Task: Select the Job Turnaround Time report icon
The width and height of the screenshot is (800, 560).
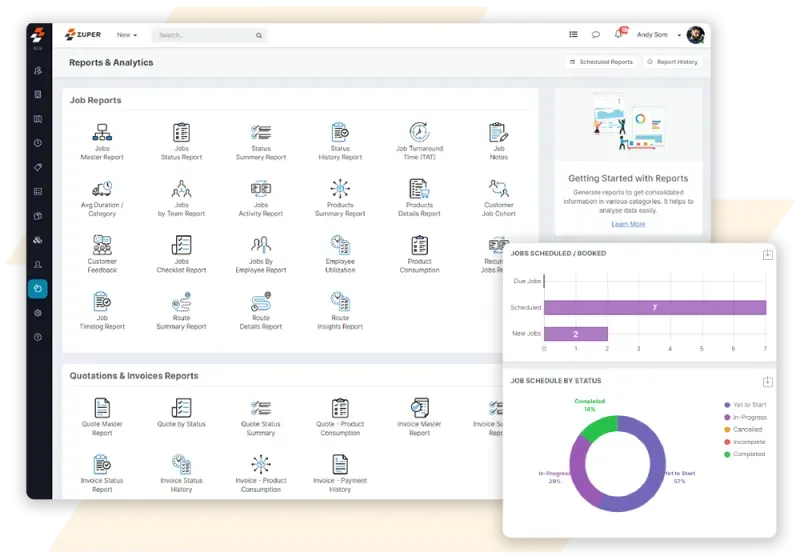Action: click(420, 133)
